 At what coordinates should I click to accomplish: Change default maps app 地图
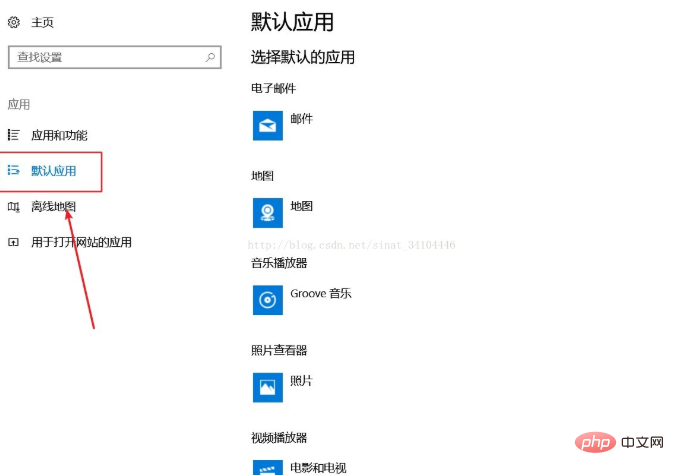pos(302,206)
